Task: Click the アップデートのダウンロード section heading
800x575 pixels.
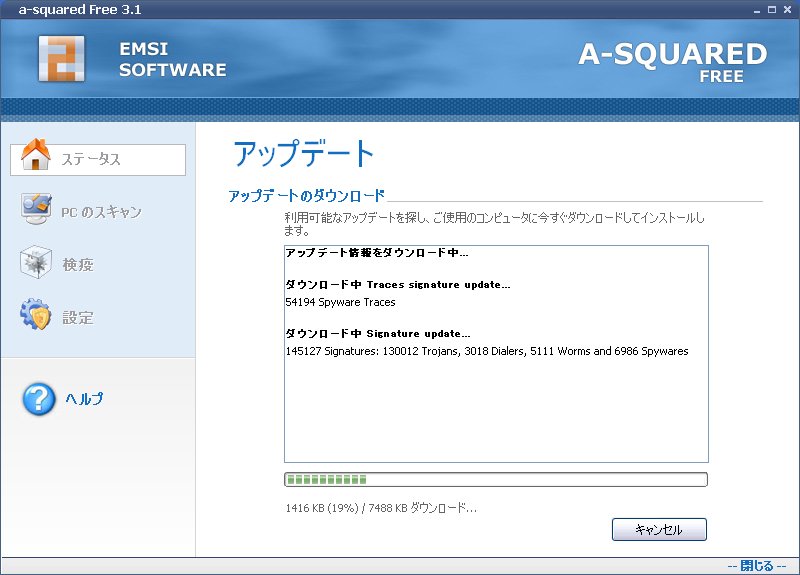Action: 306,195
